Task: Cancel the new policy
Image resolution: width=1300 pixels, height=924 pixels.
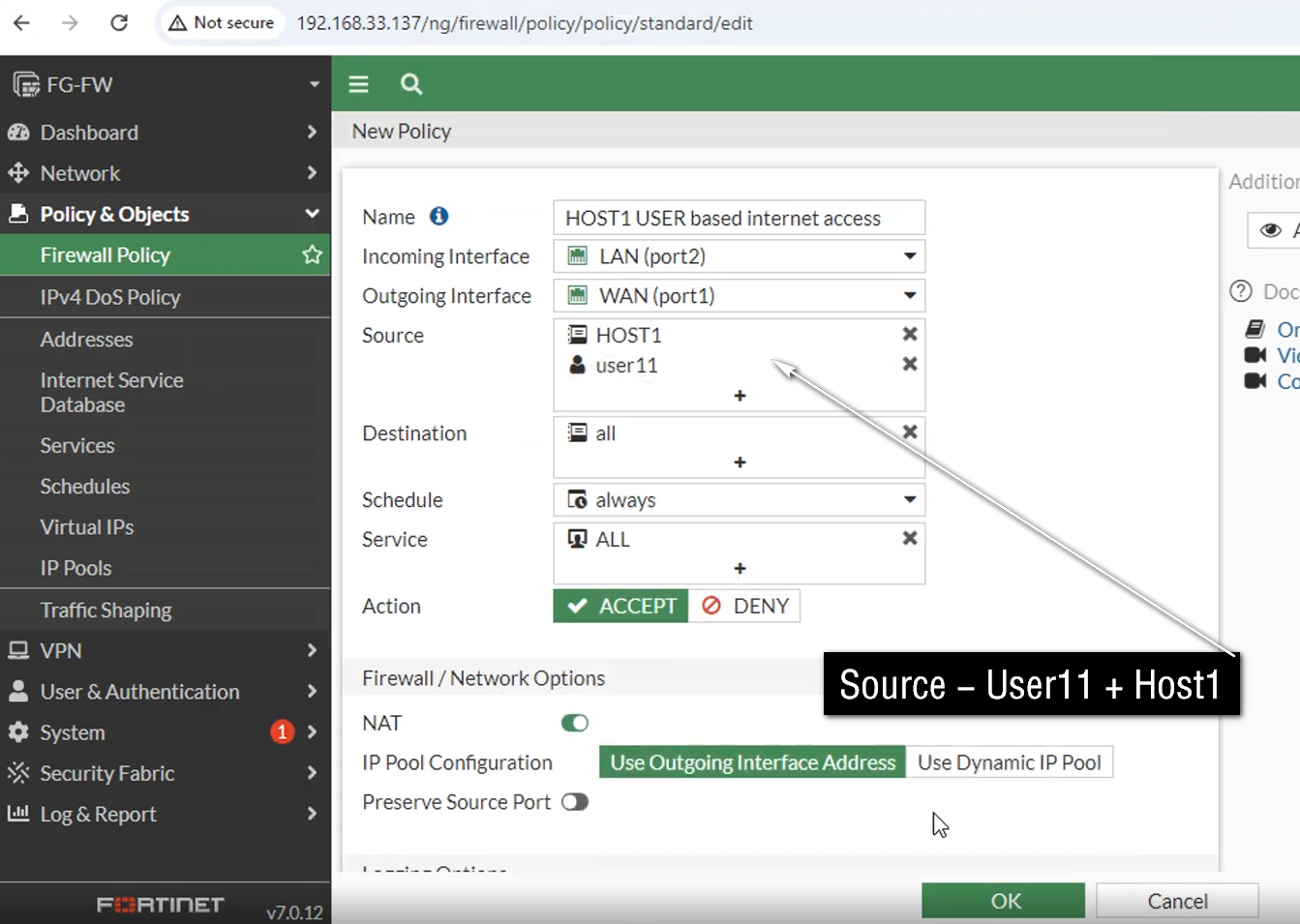Action: point(1178,901)
